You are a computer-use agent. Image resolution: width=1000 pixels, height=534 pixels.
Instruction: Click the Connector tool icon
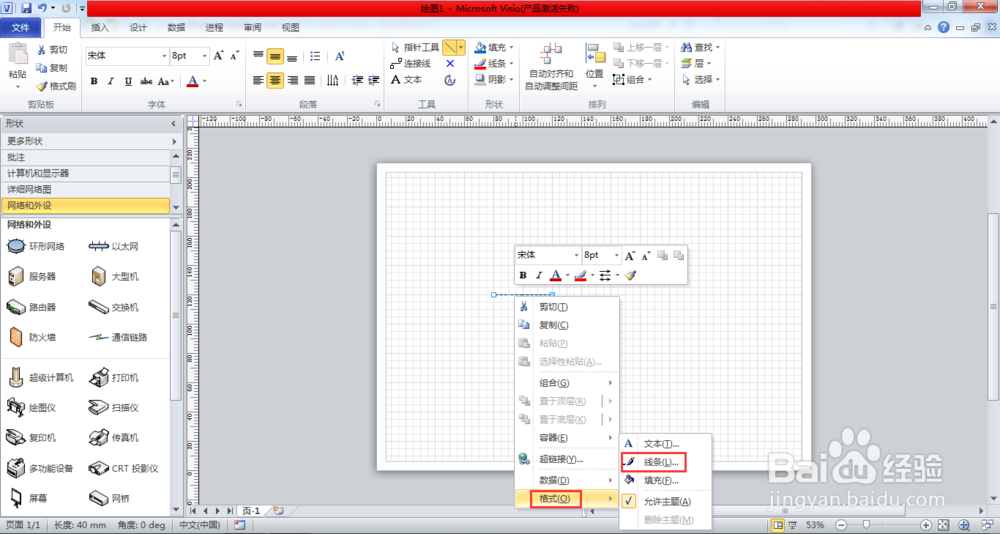pos(397,63)
